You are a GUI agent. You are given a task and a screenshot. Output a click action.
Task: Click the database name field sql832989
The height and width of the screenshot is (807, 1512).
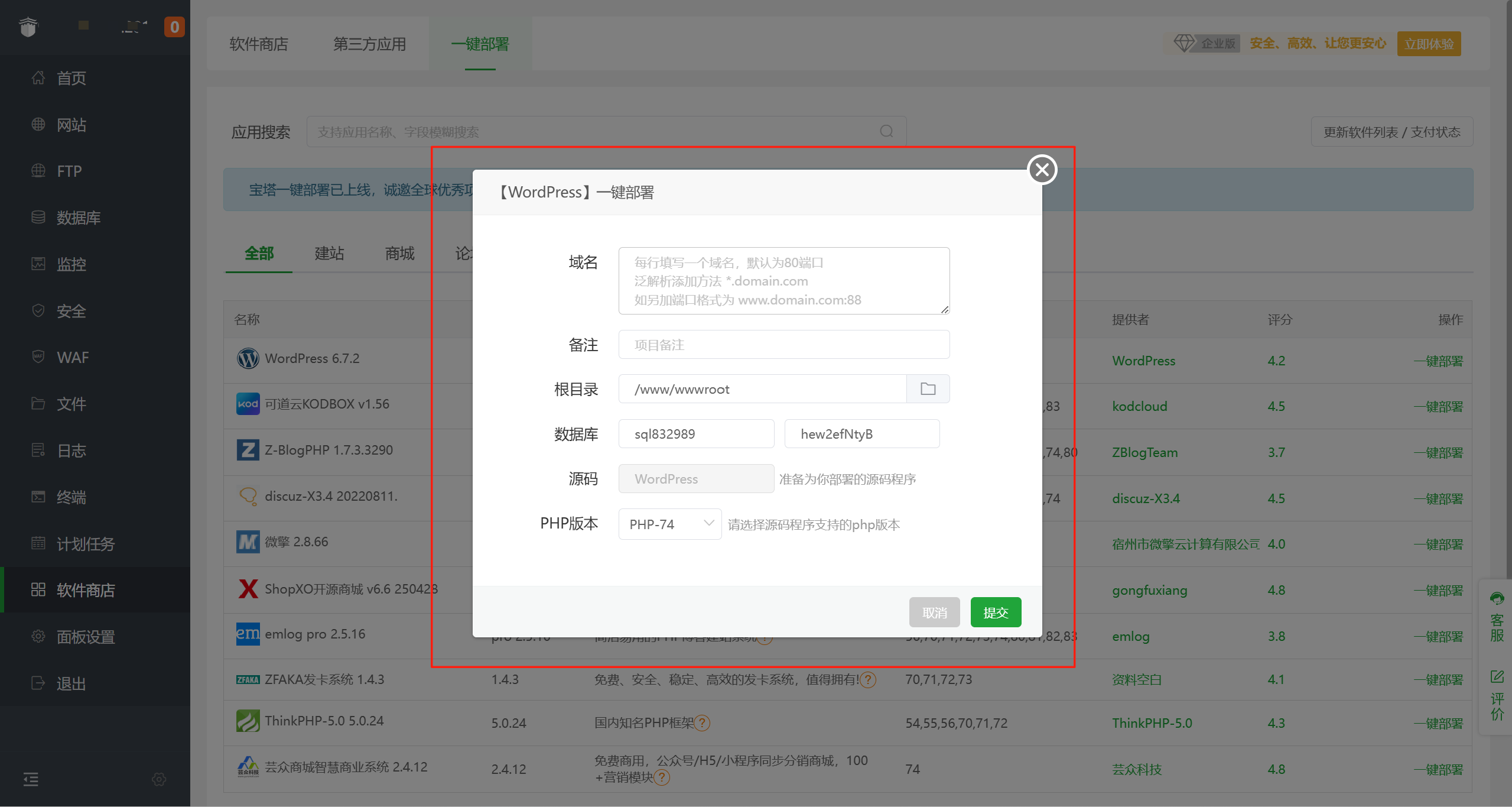coord(696,434)
